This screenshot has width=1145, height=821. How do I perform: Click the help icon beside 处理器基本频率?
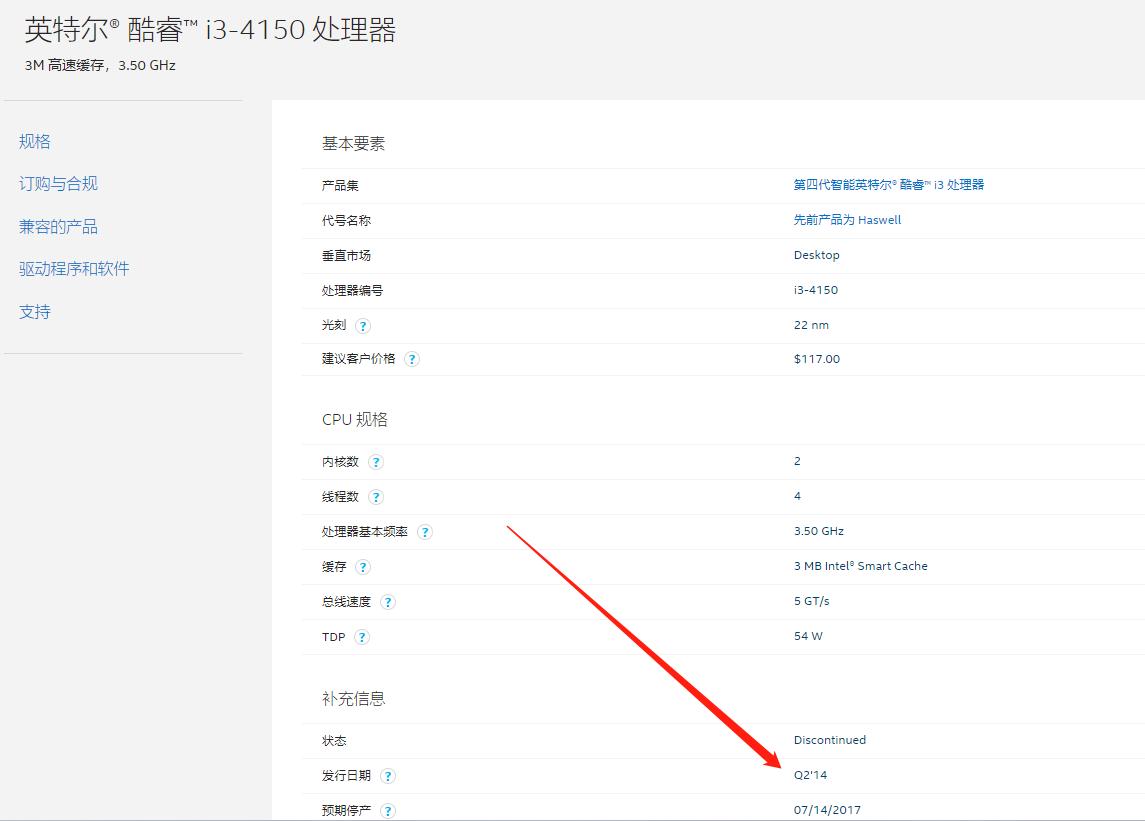pos(424,531)
